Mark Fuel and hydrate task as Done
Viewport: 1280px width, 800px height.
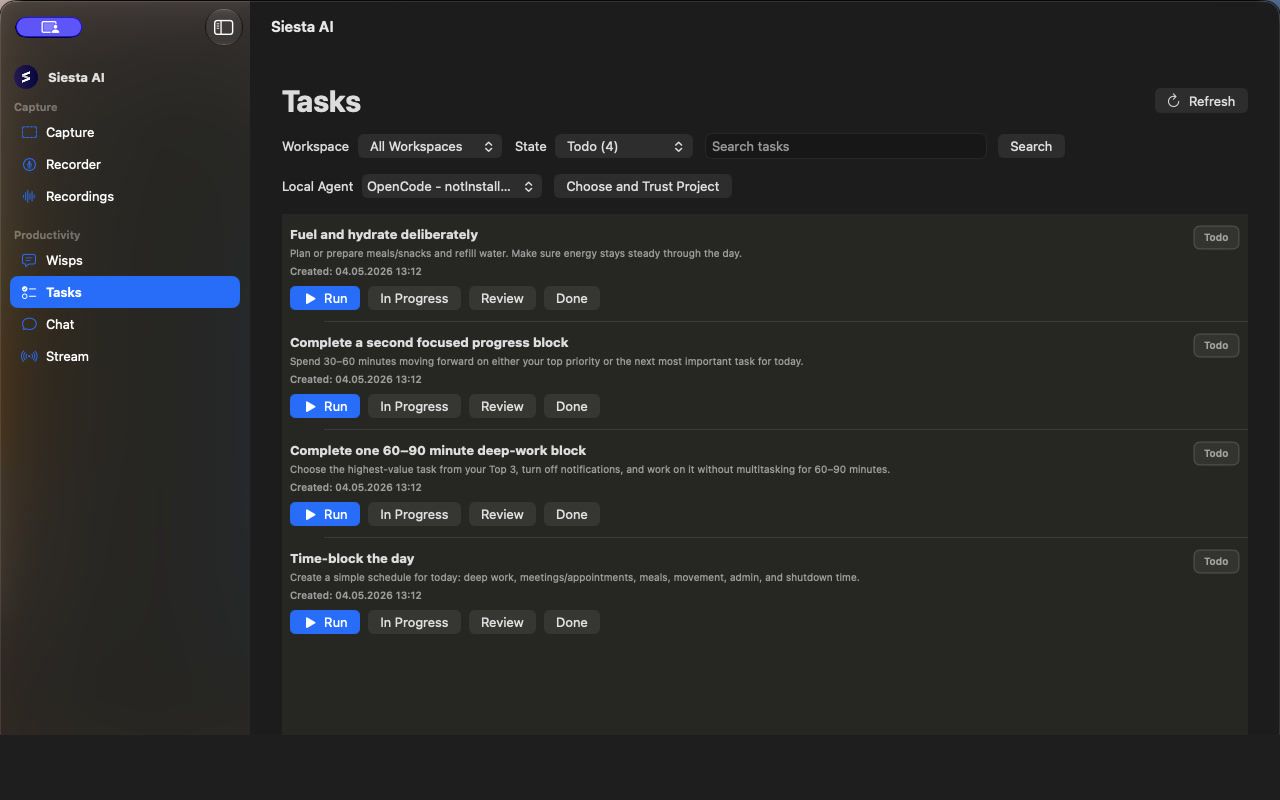click(x=572, y=298)
